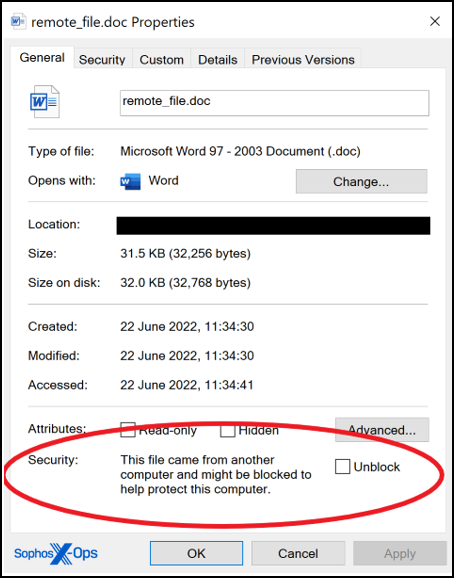Screen dimensions: 454x578
Task: Open Advanced... attributes
Action: click(382, 430)
